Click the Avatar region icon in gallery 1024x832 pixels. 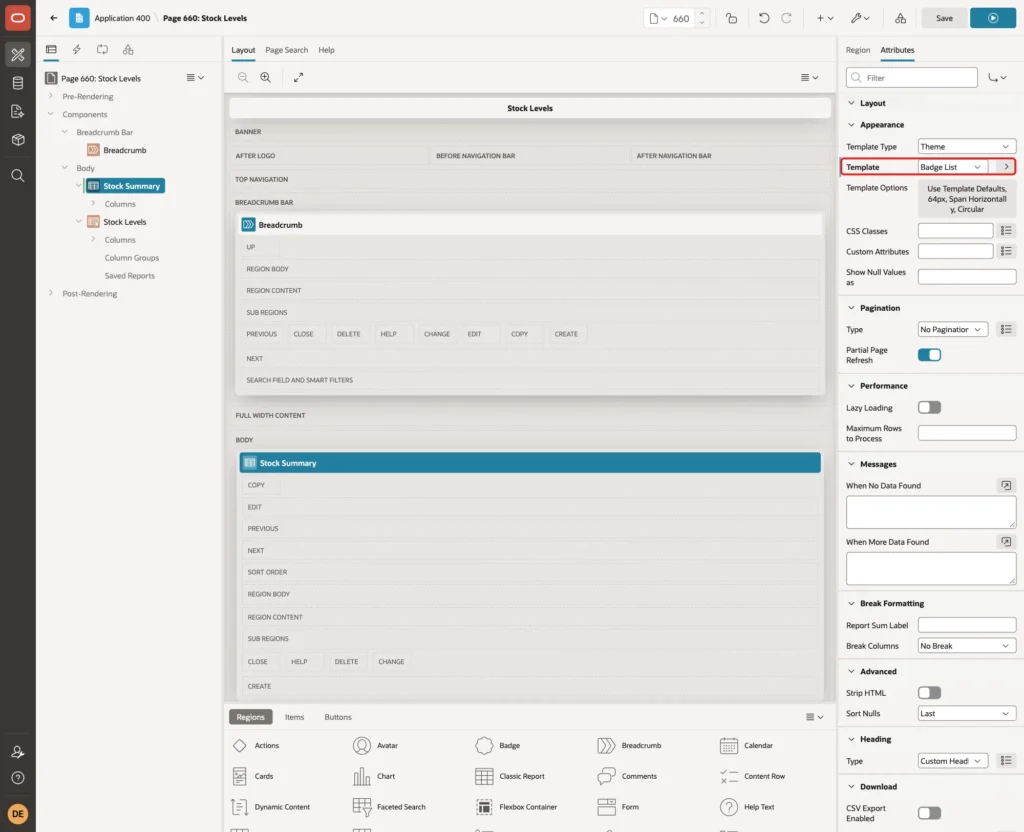pyautogui.click(x=362, y=745)
